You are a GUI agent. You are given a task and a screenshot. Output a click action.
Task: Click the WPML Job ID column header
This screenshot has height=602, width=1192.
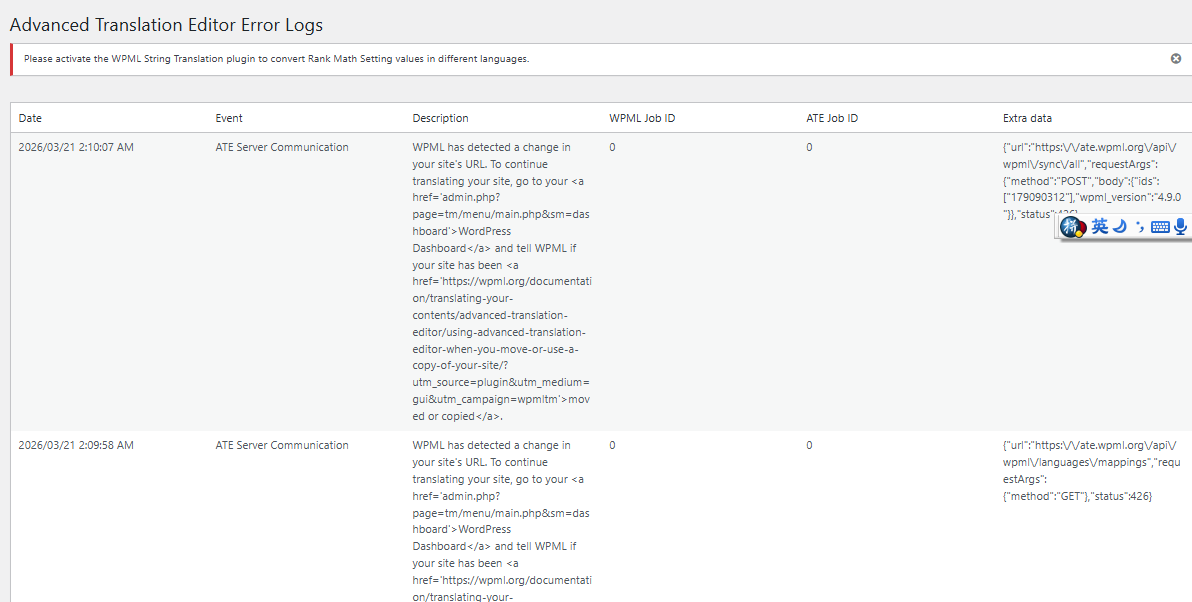[x=642, y=118]
